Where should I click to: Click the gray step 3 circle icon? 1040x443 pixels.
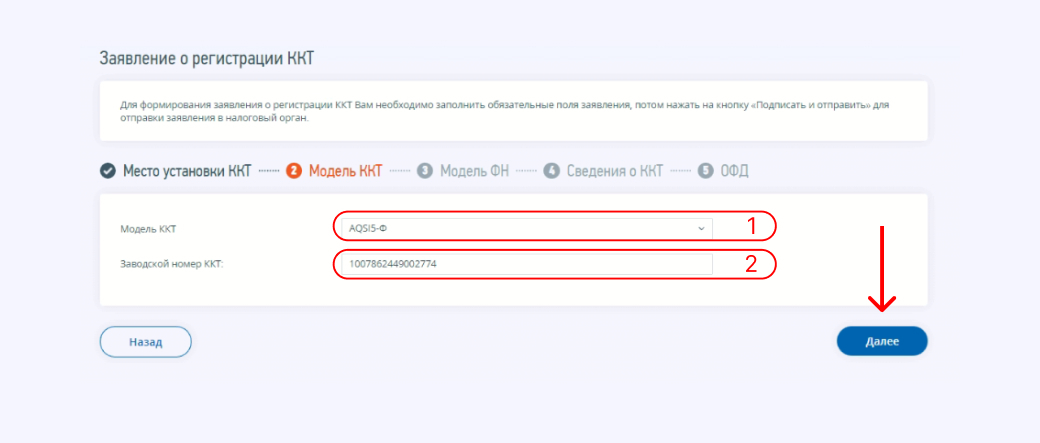pyautogui.click(x=425, y=170)
